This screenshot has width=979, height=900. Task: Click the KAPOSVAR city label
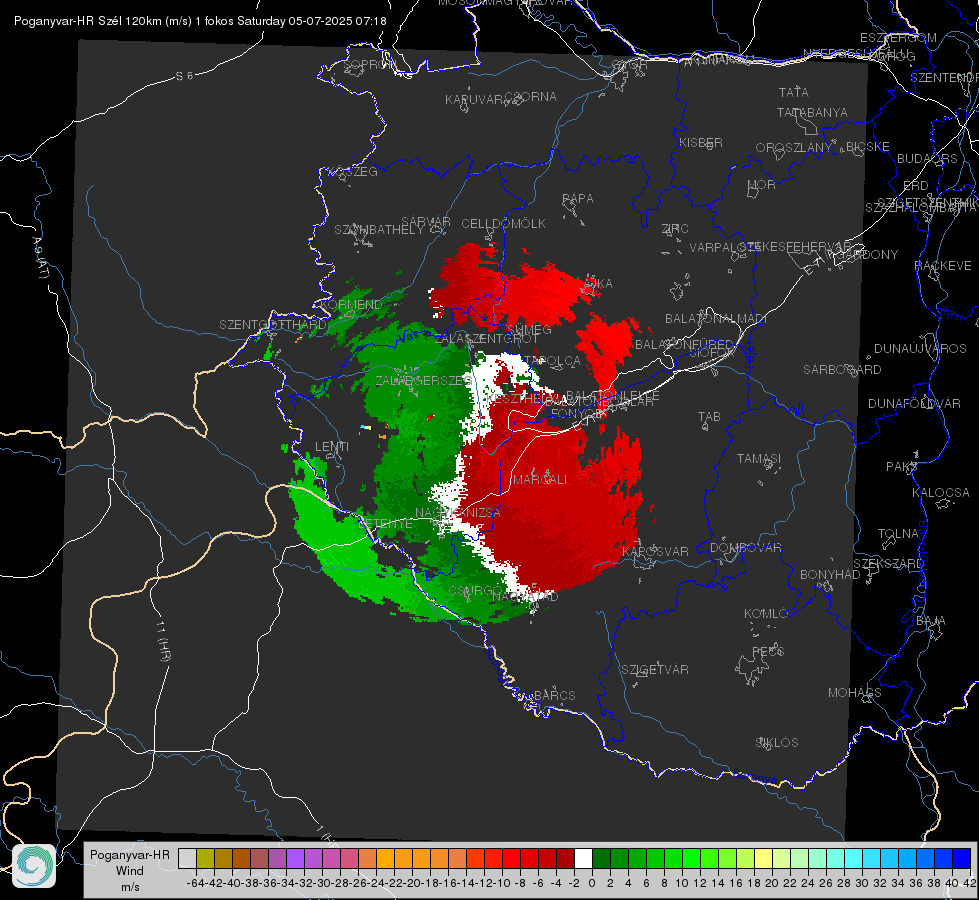pyautogui.click(x=656, y=551)
